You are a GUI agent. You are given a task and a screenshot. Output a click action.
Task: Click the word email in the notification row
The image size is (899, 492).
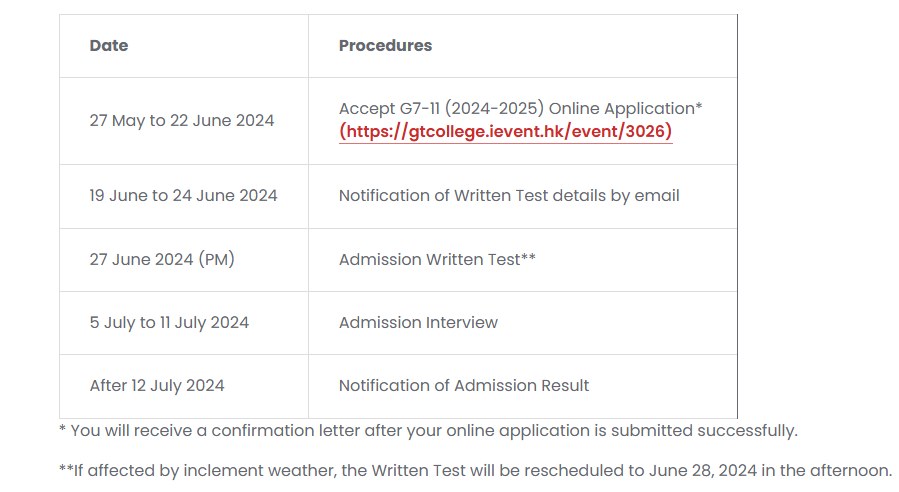657,196
